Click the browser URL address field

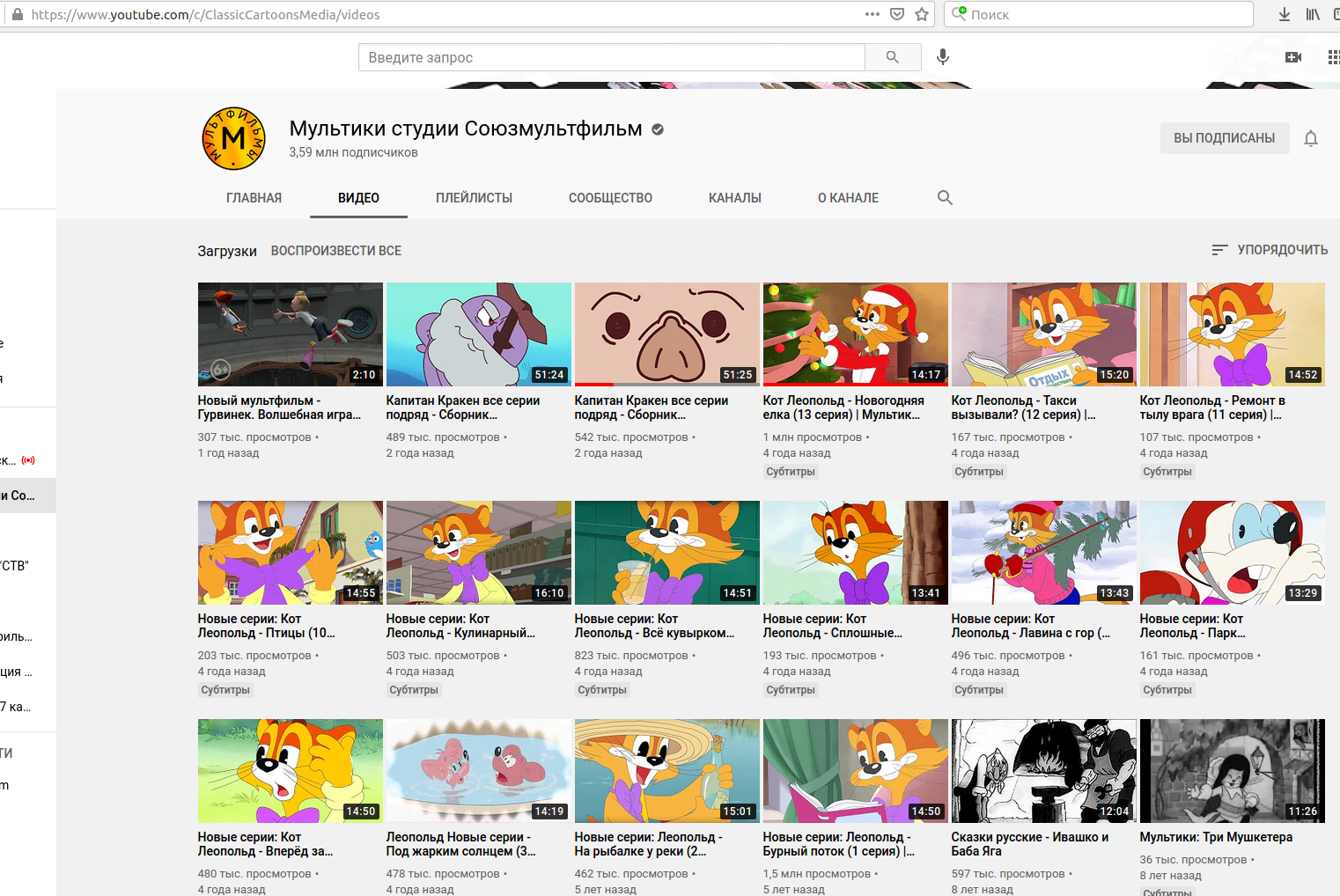point(440,15)
